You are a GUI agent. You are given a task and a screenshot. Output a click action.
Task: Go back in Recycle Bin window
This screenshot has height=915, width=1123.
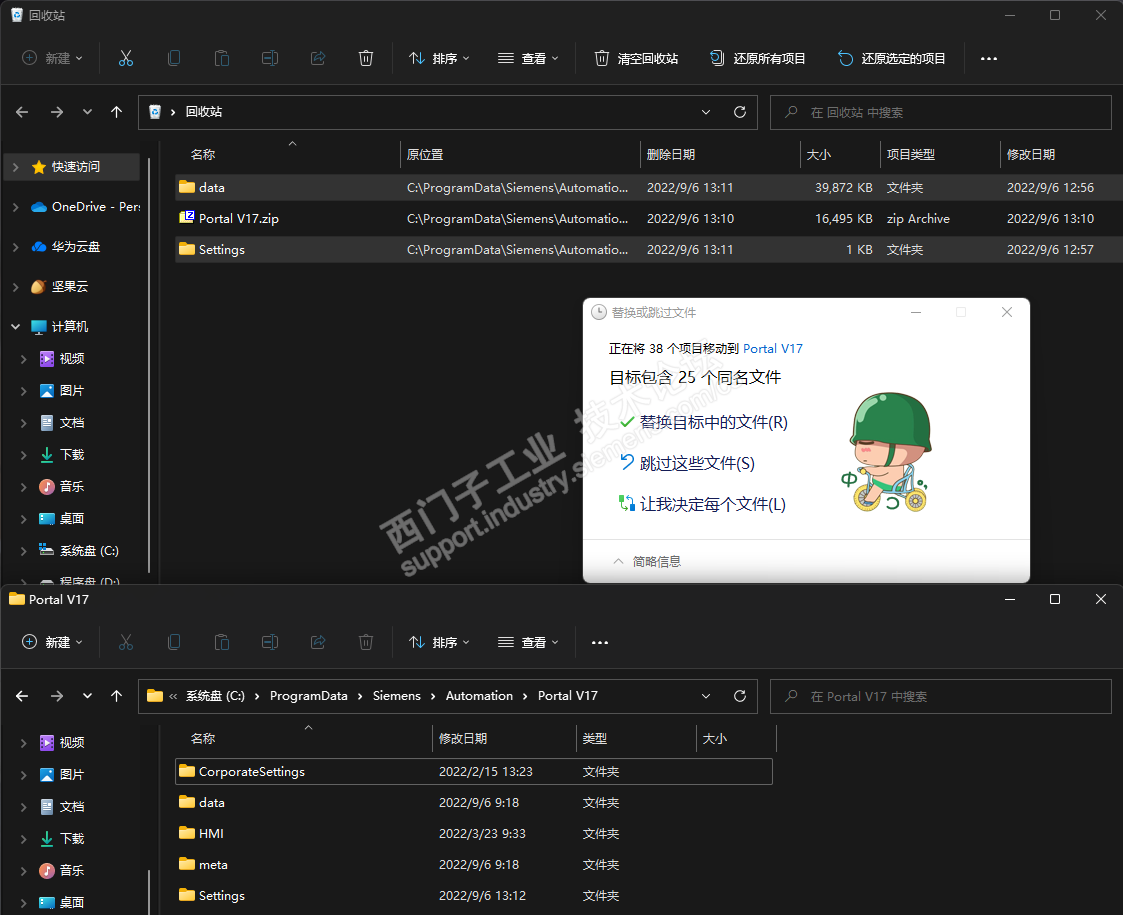[22, 112]
